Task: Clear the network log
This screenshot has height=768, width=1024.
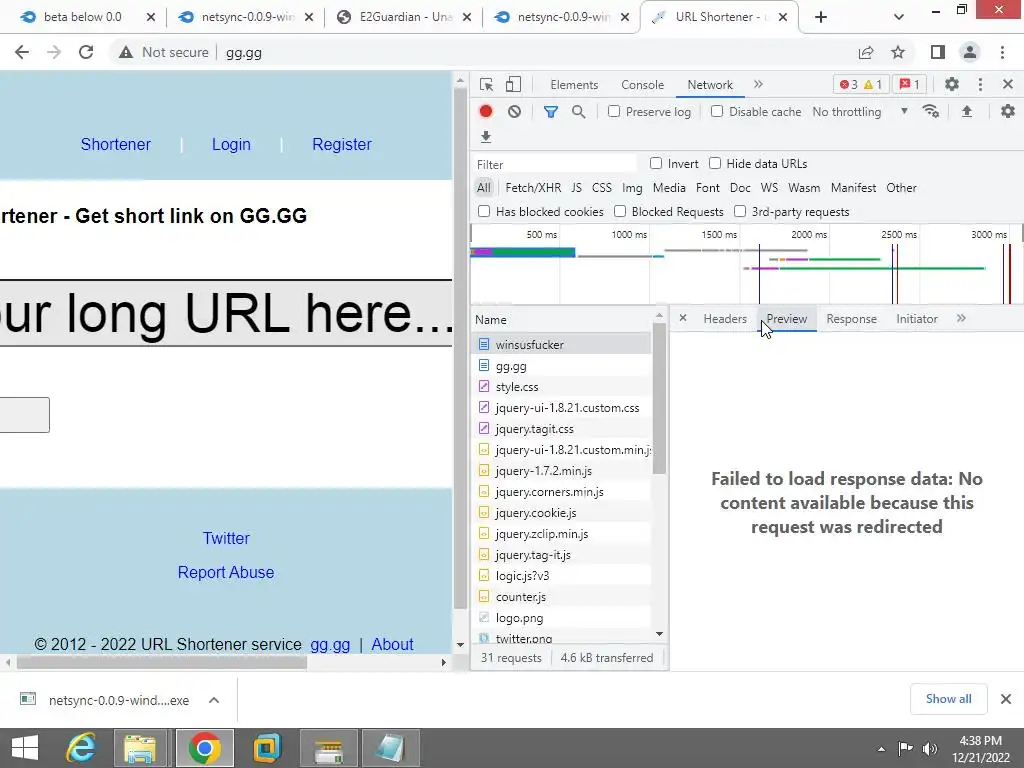Action: 515,112
